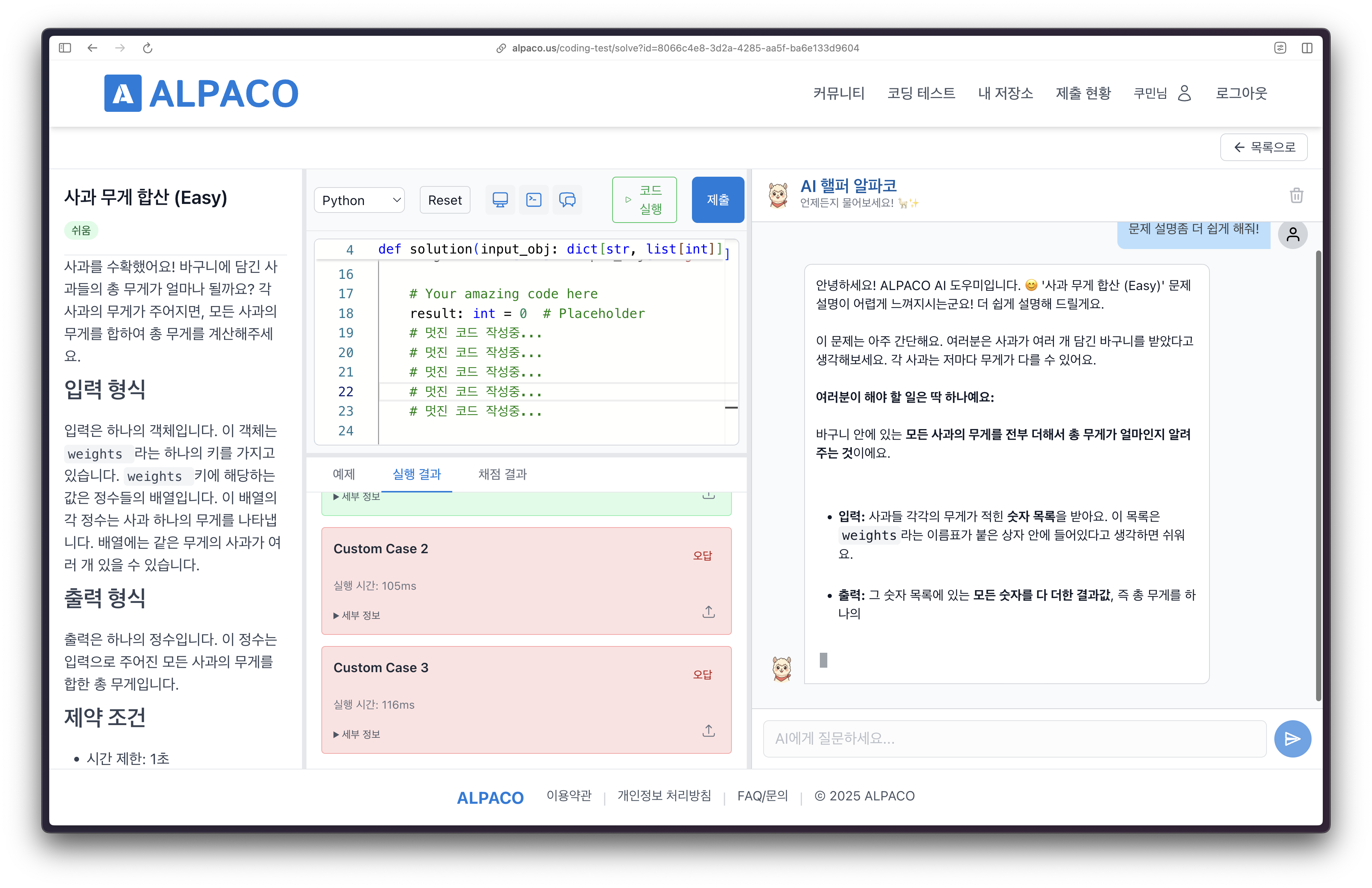Switch to the 채점 결과 tab
The width and height of the screenshot is (1372, 888).
click(503, 474)
